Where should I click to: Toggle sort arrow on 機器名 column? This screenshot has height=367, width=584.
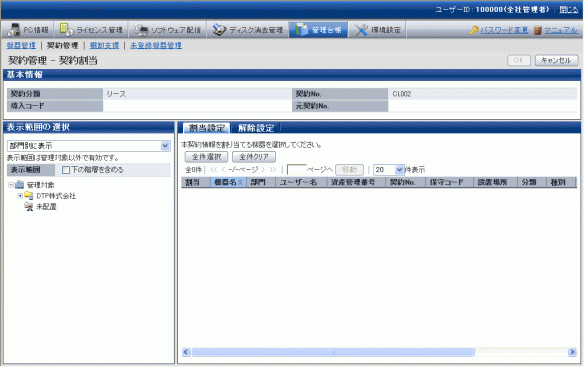click(241, 183)
